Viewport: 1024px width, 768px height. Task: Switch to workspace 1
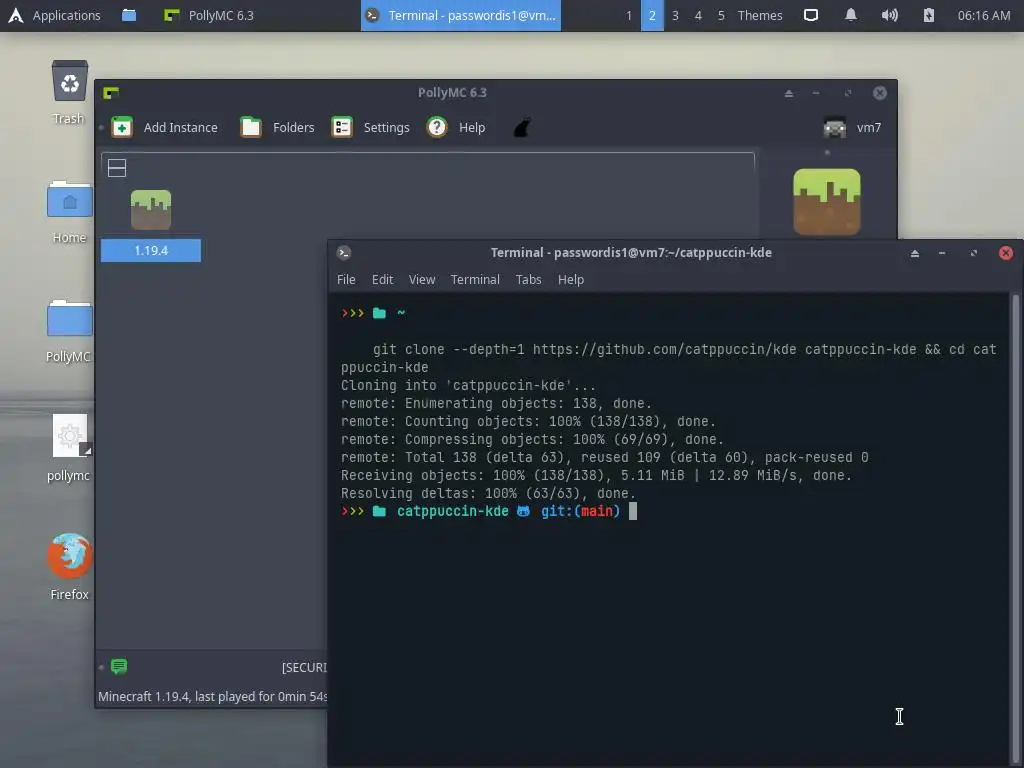click(629, 15)
